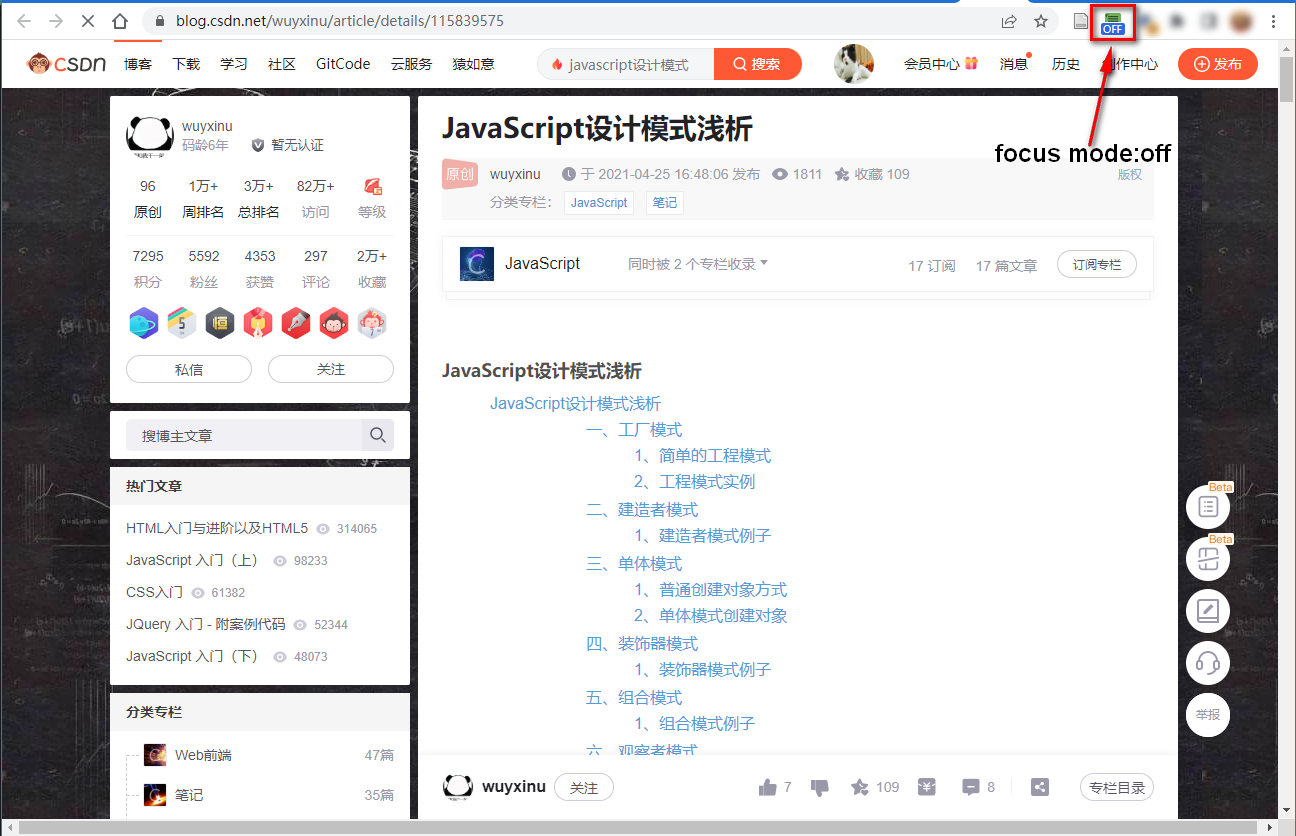Click the share icon in bottom bar
Image resolution: width=1296 pixels, height=836 pixels.
pos(1040,787)
